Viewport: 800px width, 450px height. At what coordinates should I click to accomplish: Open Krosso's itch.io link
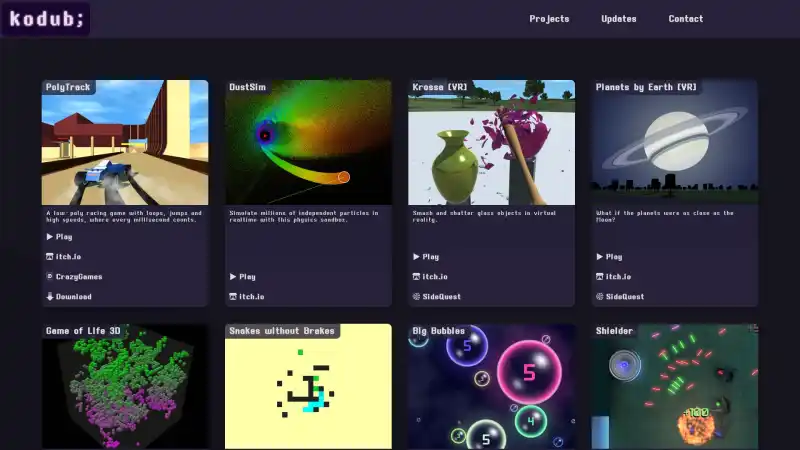tap(434, 277)
